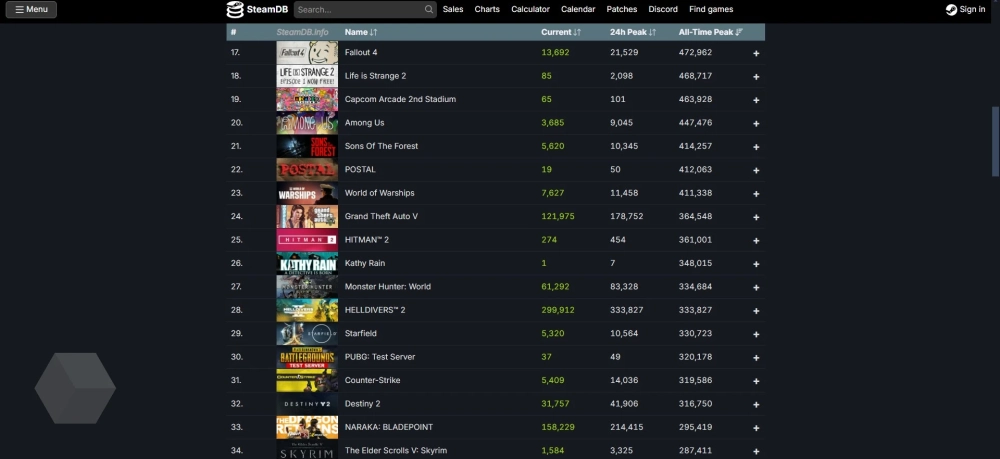Open the hamburger Menu button
Screen dimensions: 1000x459
pyautogui.click(x=31, y=9)
